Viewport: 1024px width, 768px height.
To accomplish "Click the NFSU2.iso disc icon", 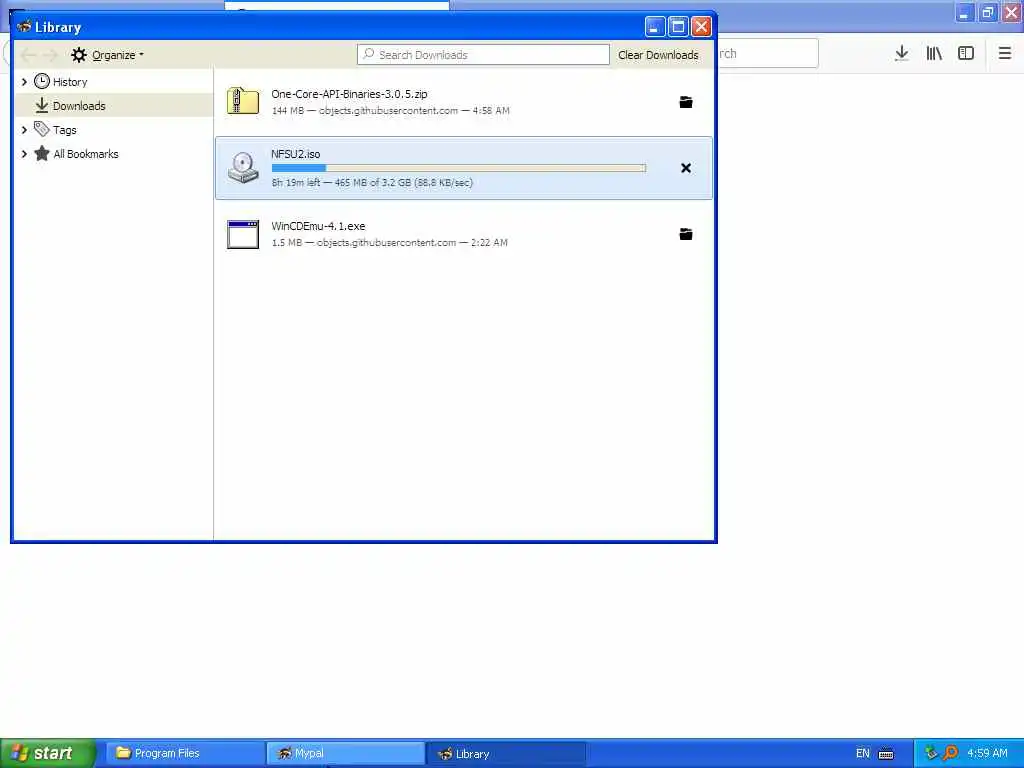I will pos(243,168).
